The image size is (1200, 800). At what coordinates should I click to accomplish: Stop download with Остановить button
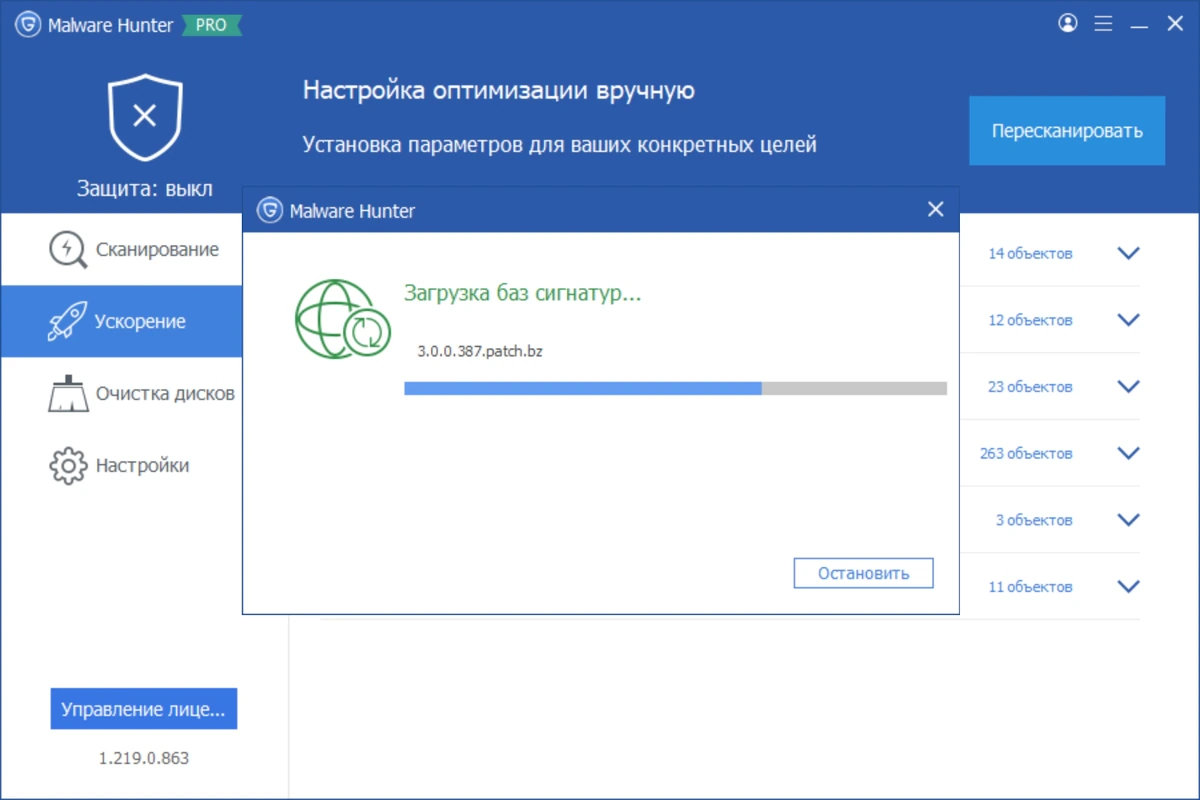(x=863, y=573)
